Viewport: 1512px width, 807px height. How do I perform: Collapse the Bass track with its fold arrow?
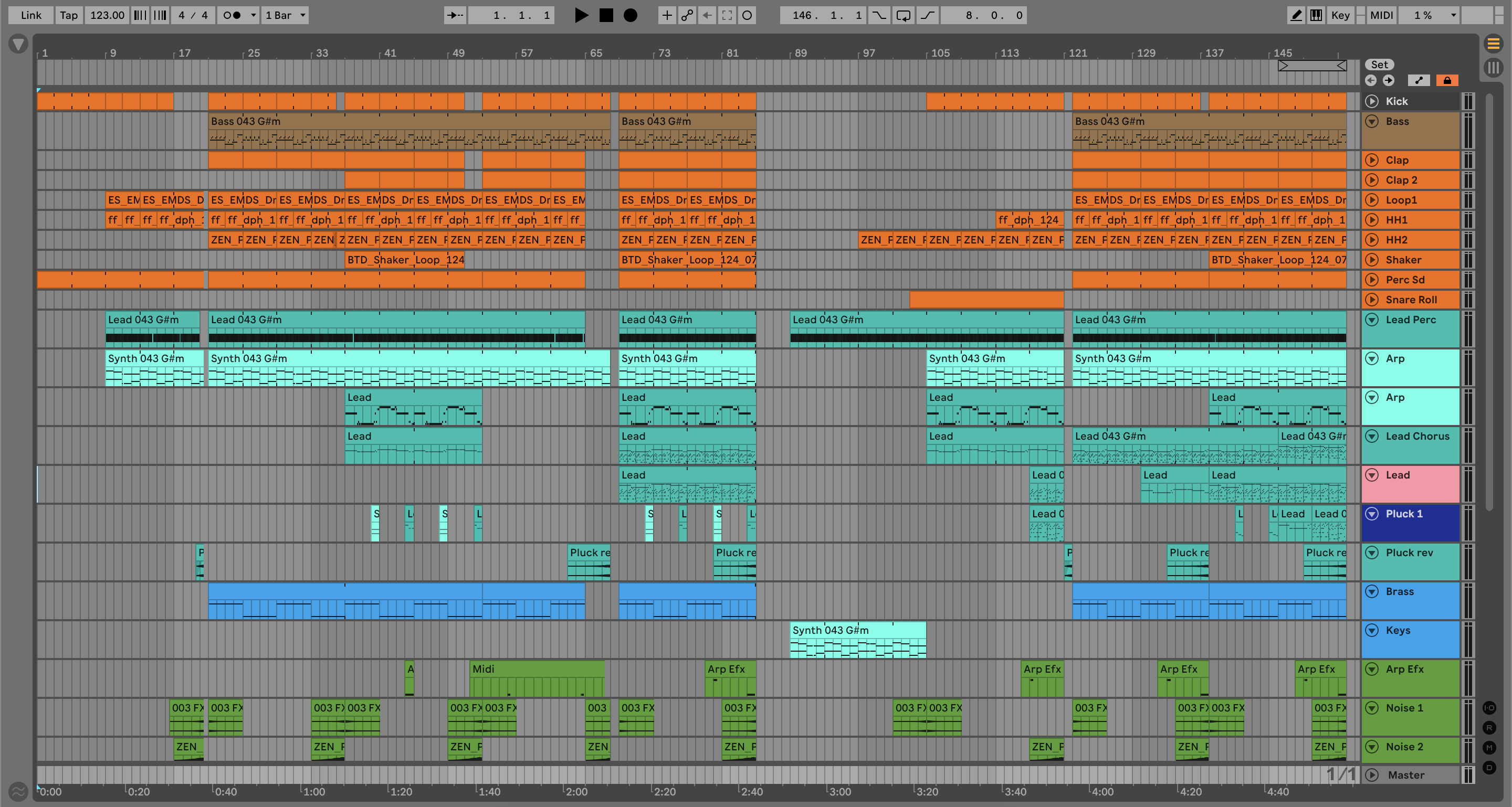coord(1372,121)
